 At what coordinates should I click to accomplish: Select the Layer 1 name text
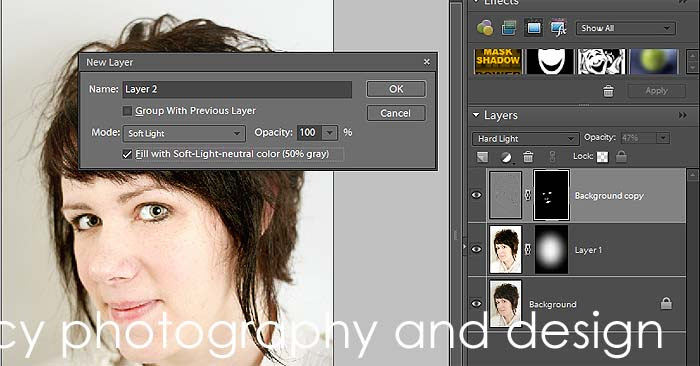(x=588, y=250)
